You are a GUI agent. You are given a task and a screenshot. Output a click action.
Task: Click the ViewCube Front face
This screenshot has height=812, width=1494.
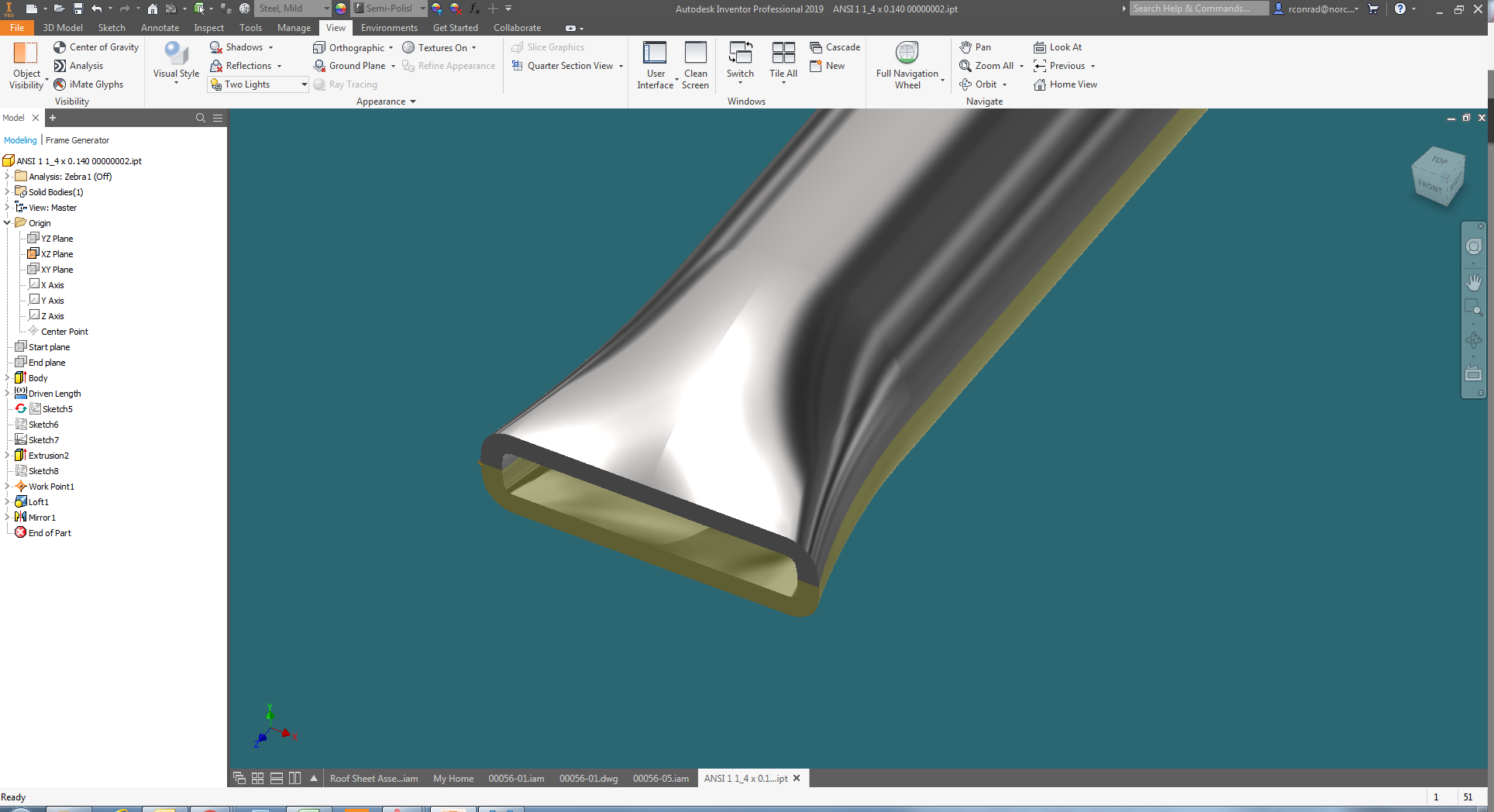pos(1430,188)
